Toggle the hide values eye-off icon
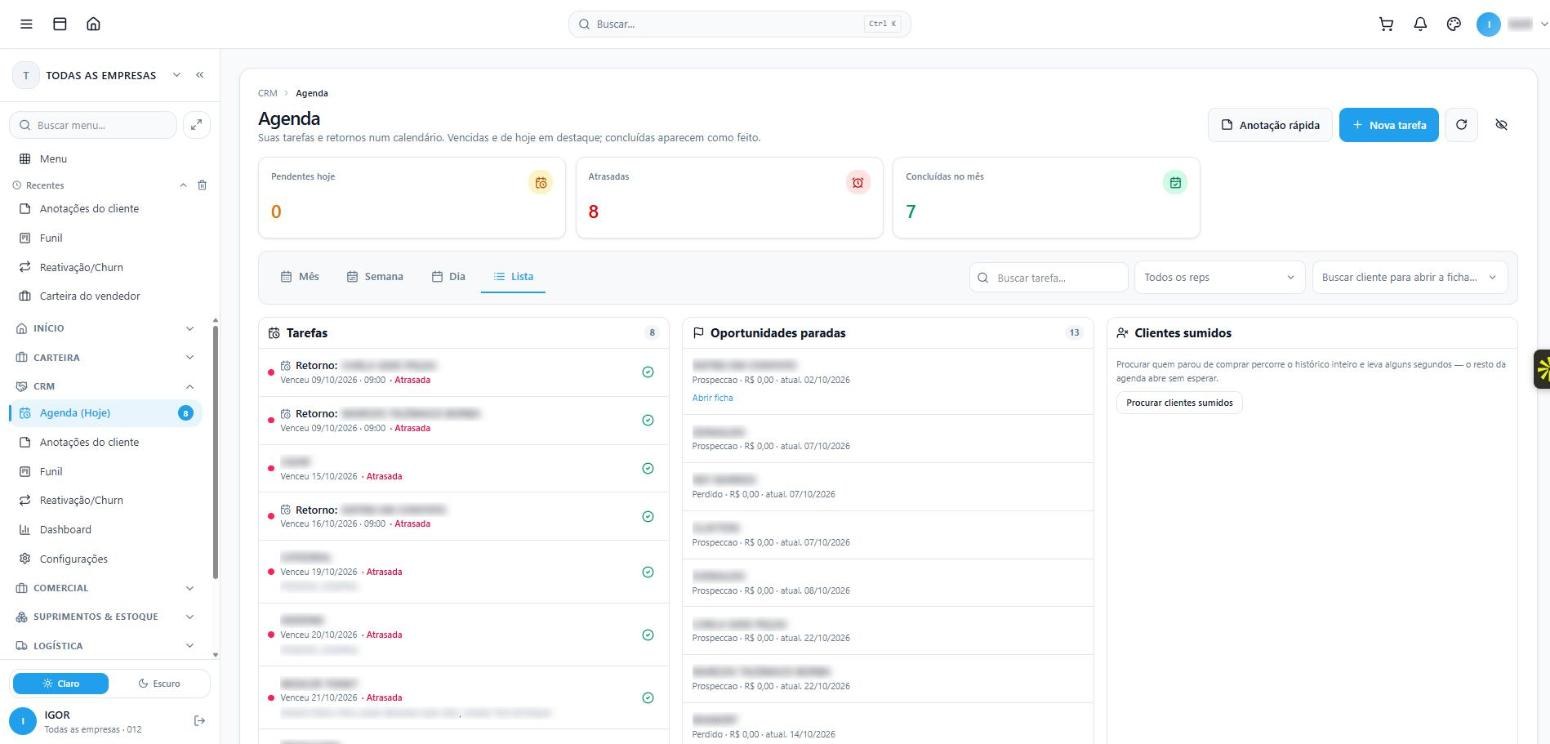 point(1501,125)
